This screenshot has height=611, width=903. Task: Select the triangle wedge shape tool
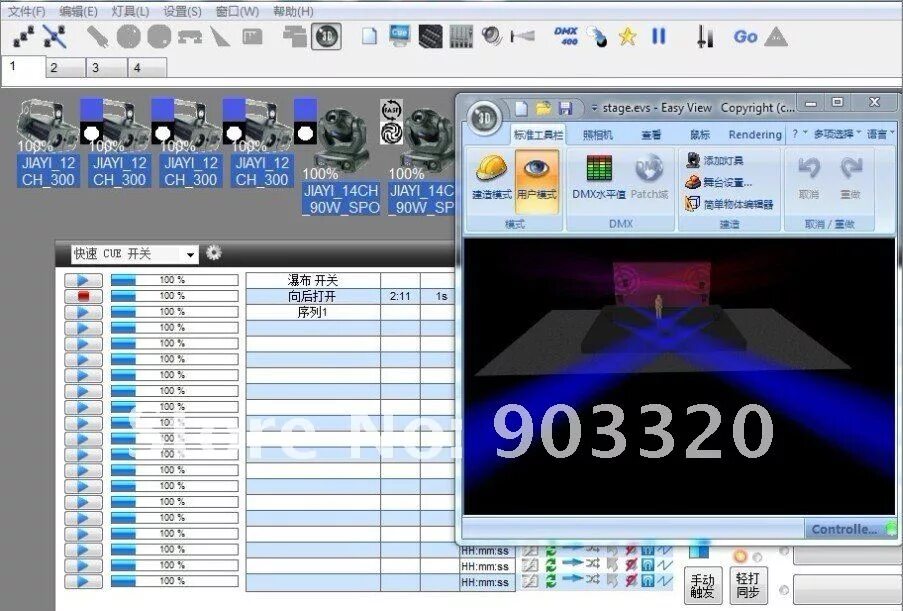coord(219,37)
